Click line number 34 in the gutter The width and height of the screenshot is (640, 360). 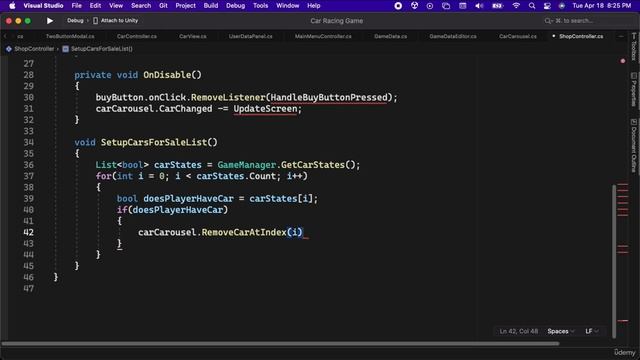pos(29,142)
